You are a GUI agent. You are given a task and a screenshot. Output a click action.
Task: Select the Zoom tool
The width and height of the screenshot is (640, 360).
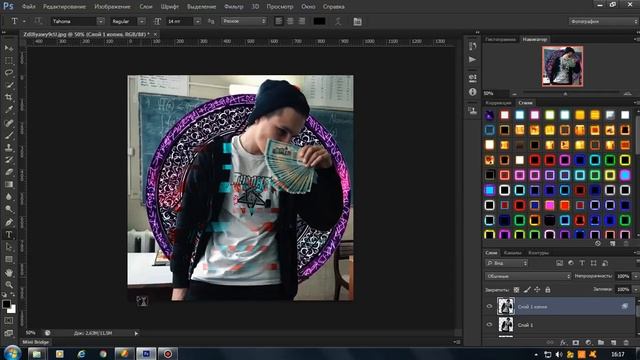click(9, 284)
